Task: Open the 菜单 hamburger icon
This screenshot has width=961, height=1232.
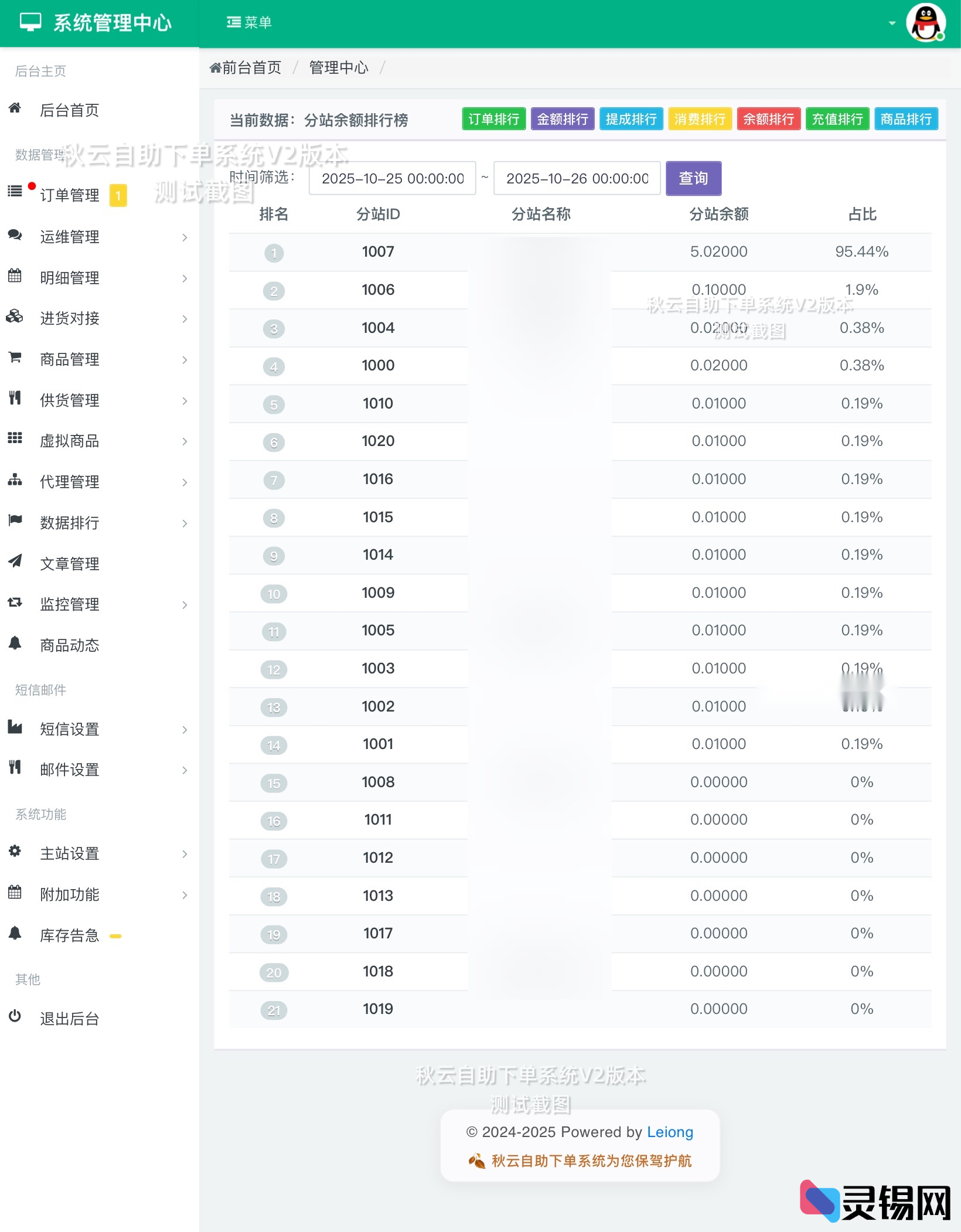Action: tap(233, 21)
